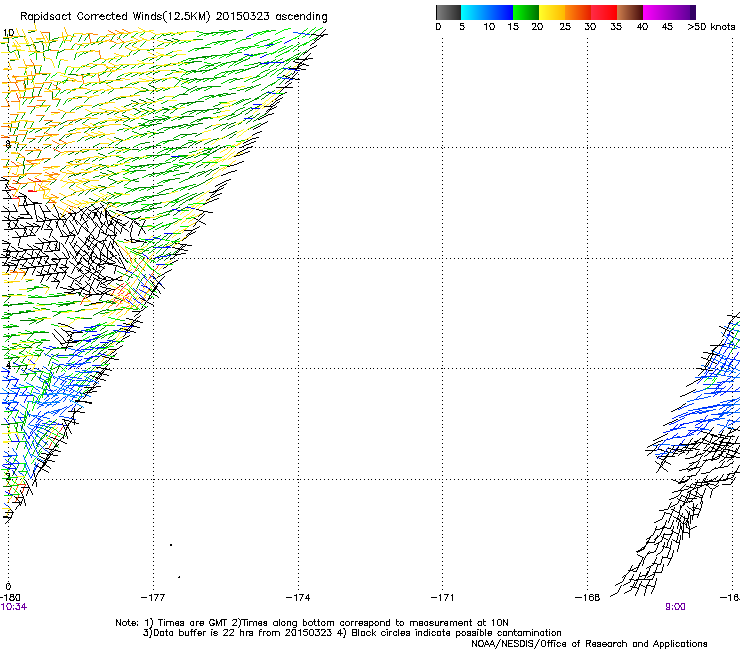The width and height of the screenshot is (740, 650).
Task: Click the upper black dot below -177 gridline
Action: (171, 545)
